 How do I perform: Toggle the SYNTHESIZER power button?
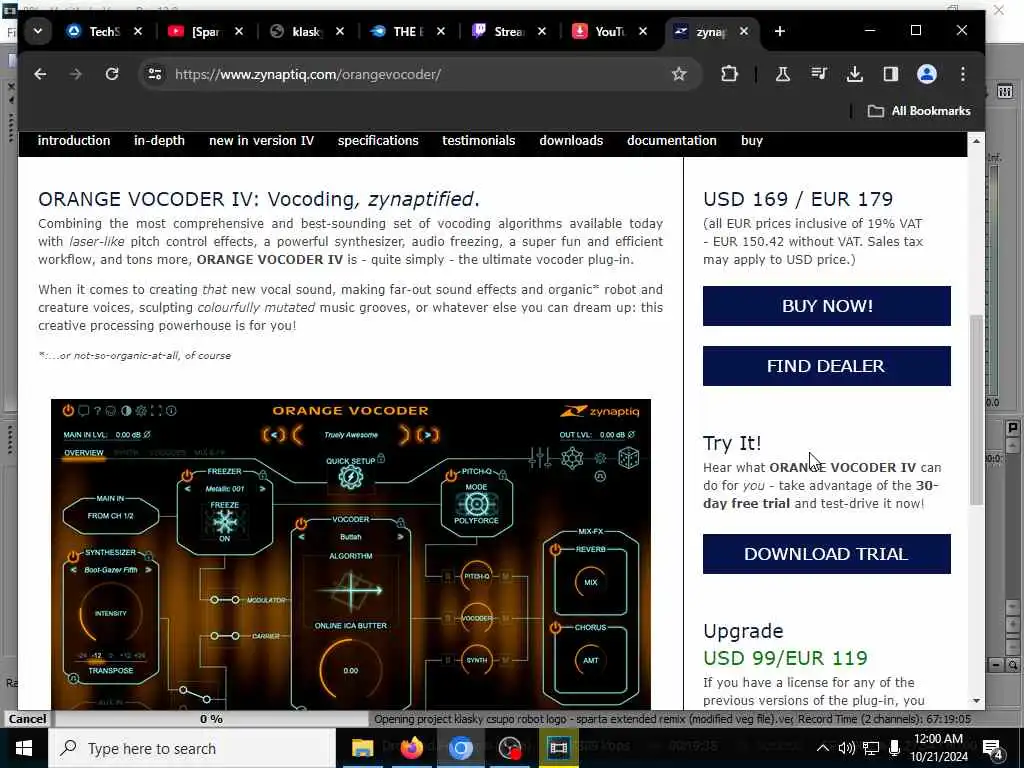tap(72, 556)
